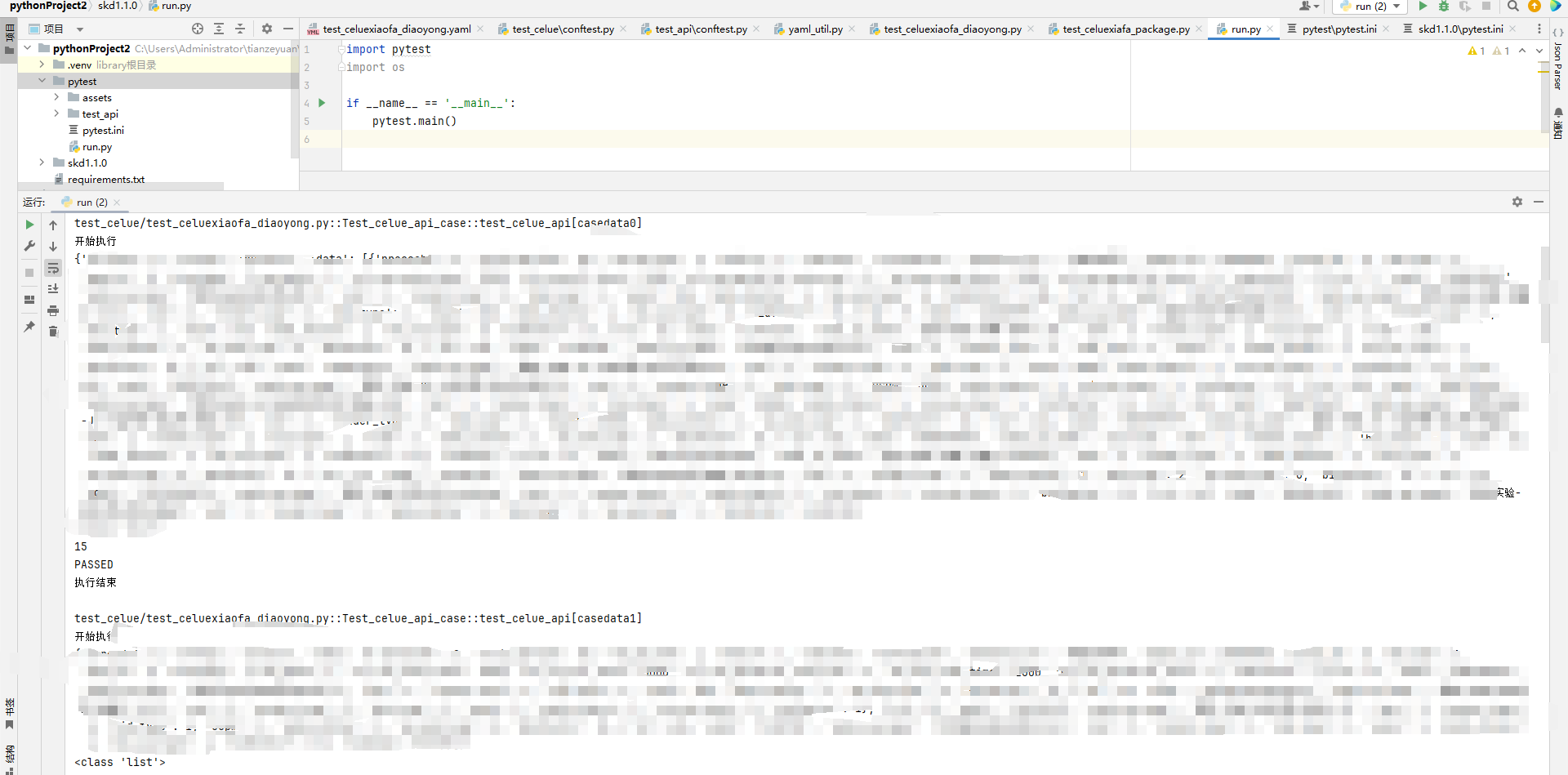Expand the test_api folder

point(56,114)
